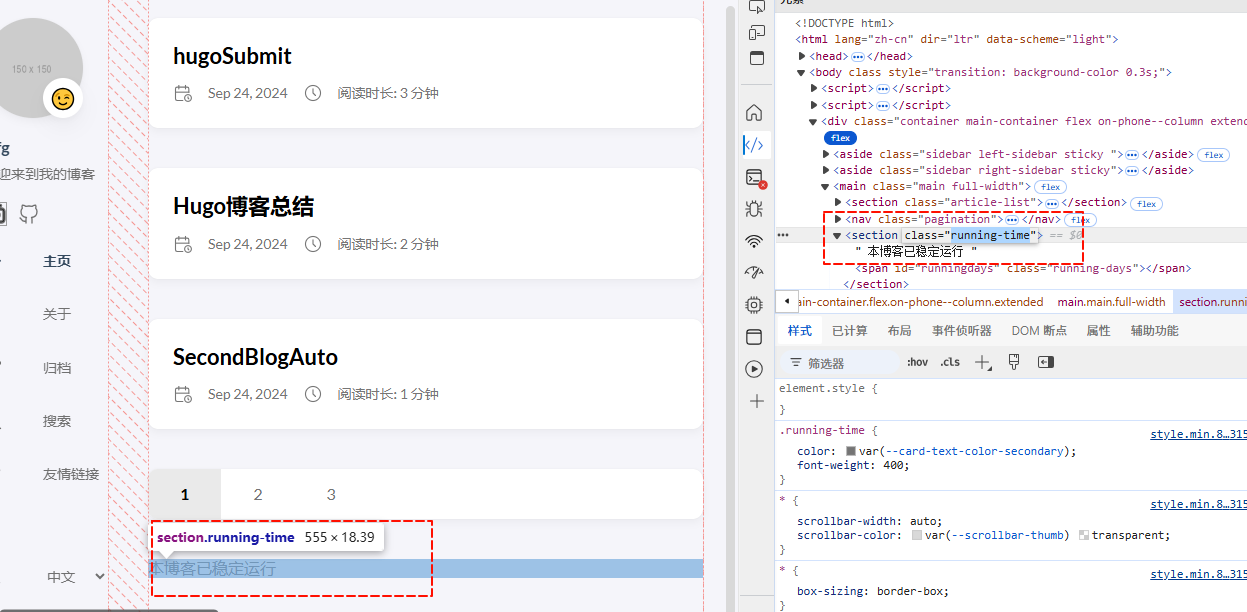Collapse the main-container div node
Image resolution: width=1247 pixels, height=612 pixels.
pyautogui.click(x=814, y=121)
